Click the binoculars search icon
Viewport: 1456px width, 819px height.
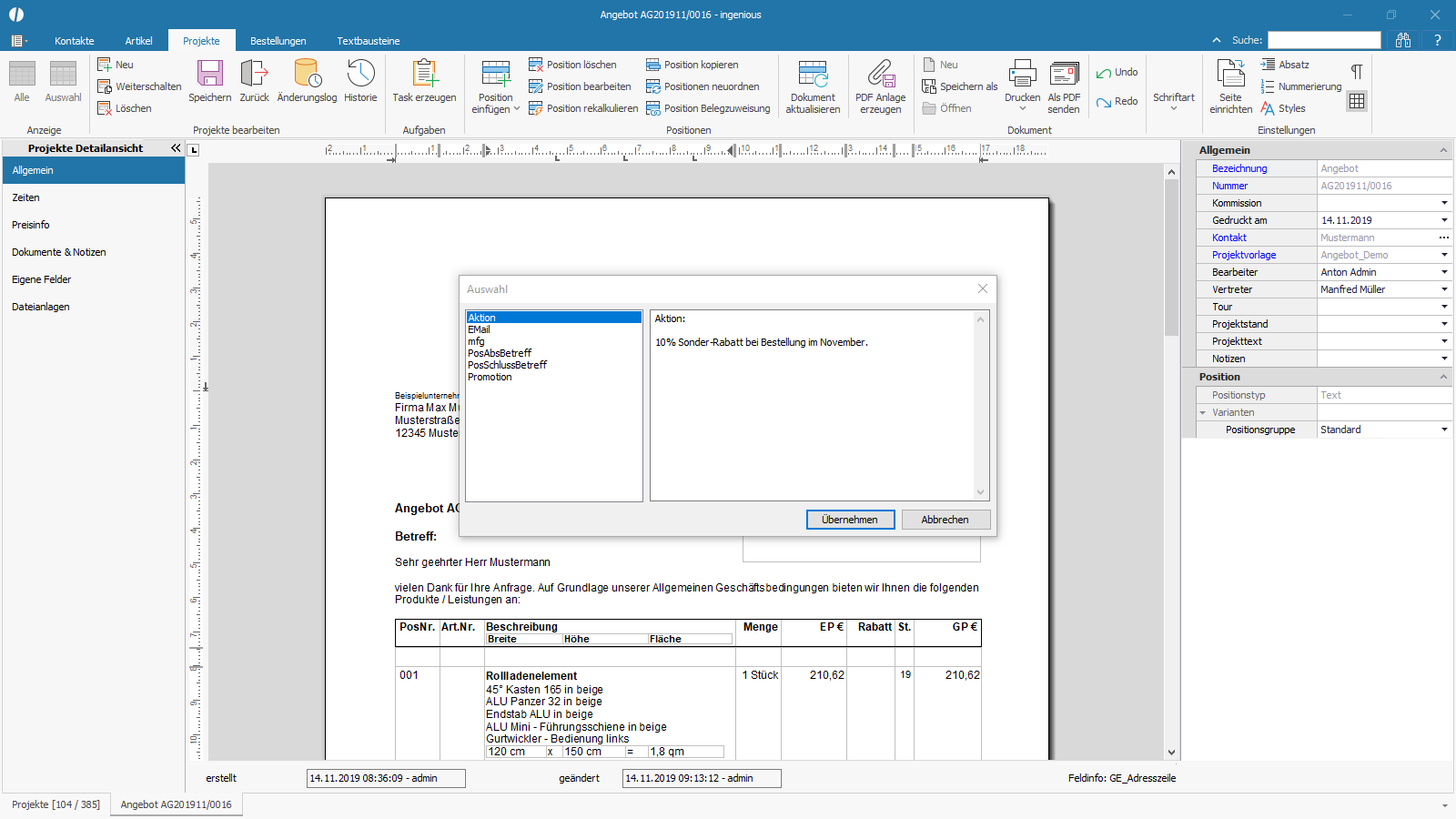click(1403, 40)
